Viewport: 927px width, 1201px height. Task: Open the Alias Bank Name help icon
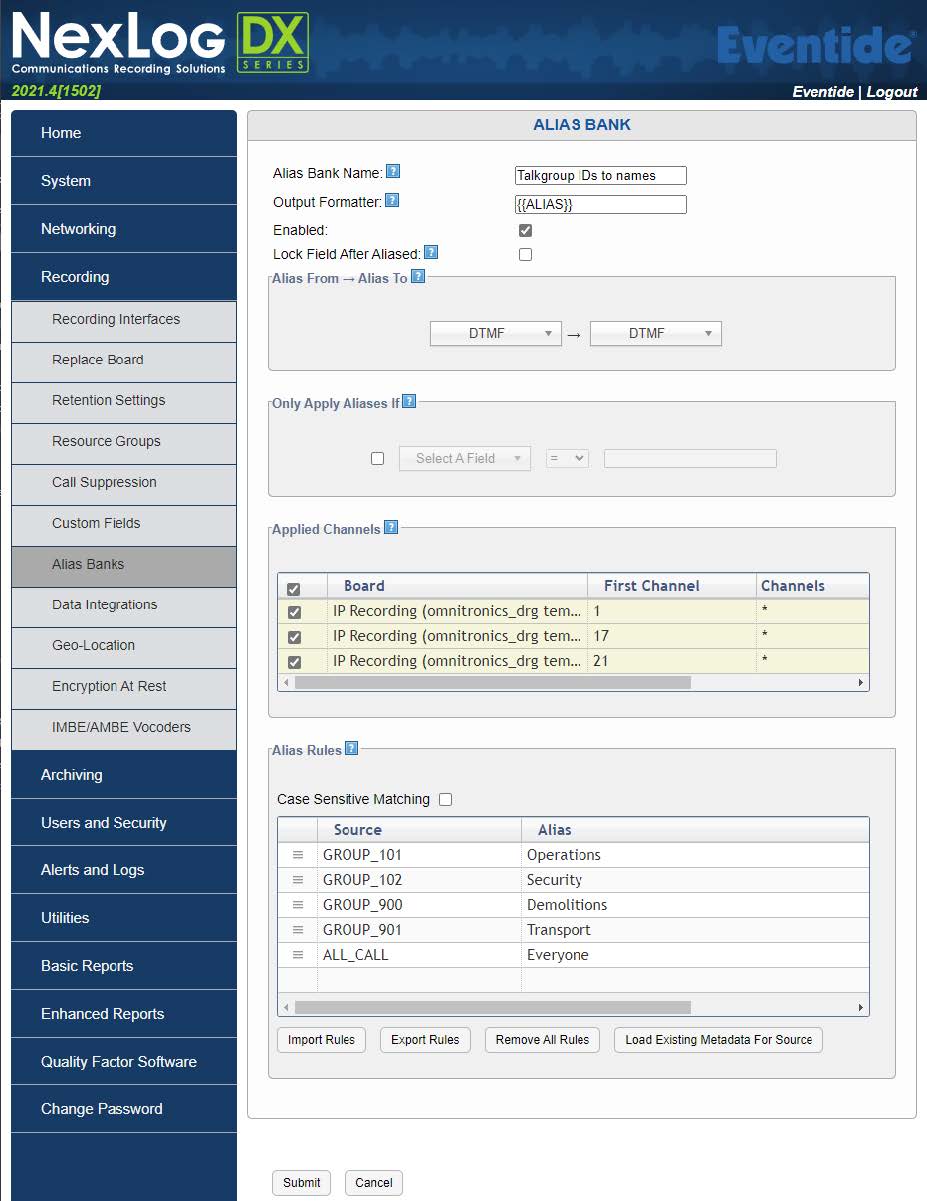(392, 171)
